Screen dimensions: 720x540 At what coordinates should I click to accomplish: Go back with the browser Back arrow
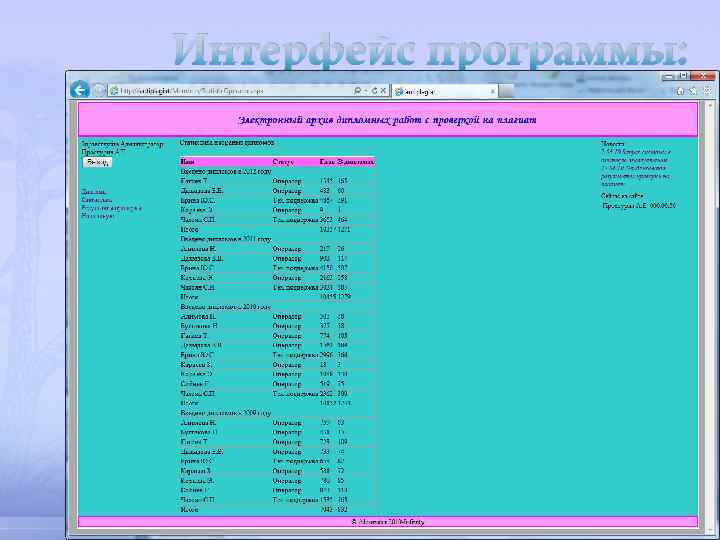tap(80, 90)
